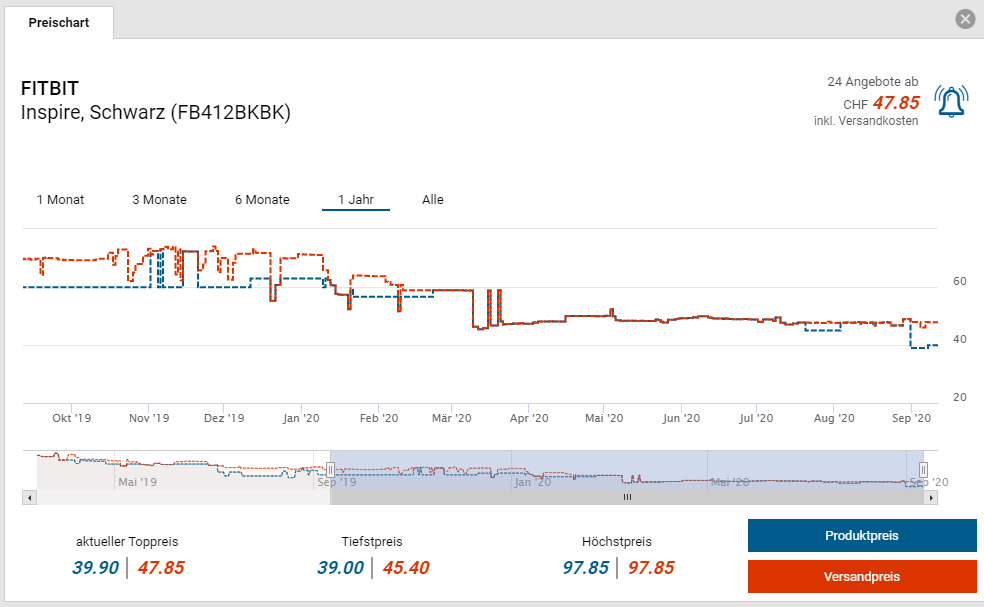Switch chart range to 1 Monat

[60, 199]
